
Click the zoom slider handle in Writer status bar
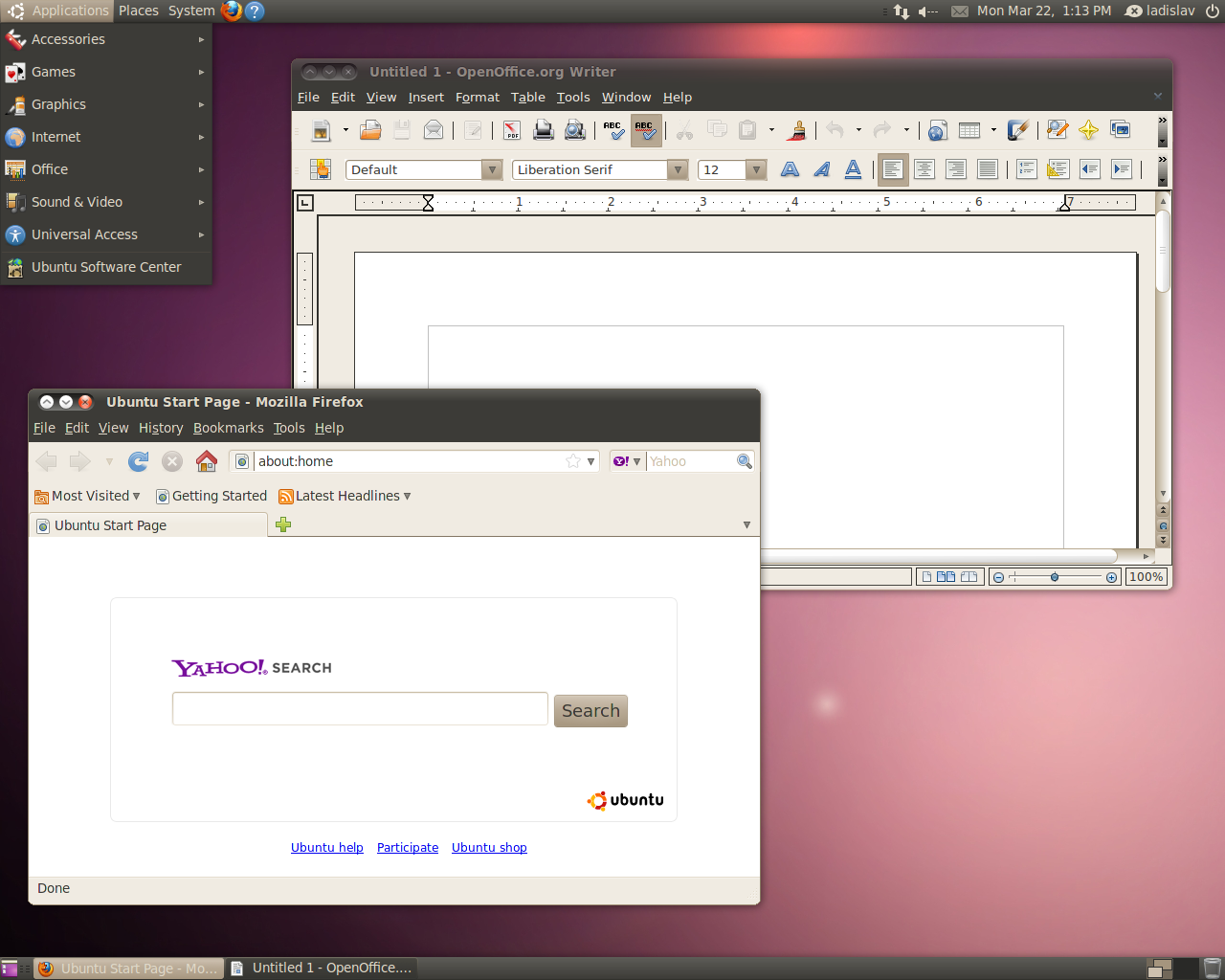[1055, 577]
